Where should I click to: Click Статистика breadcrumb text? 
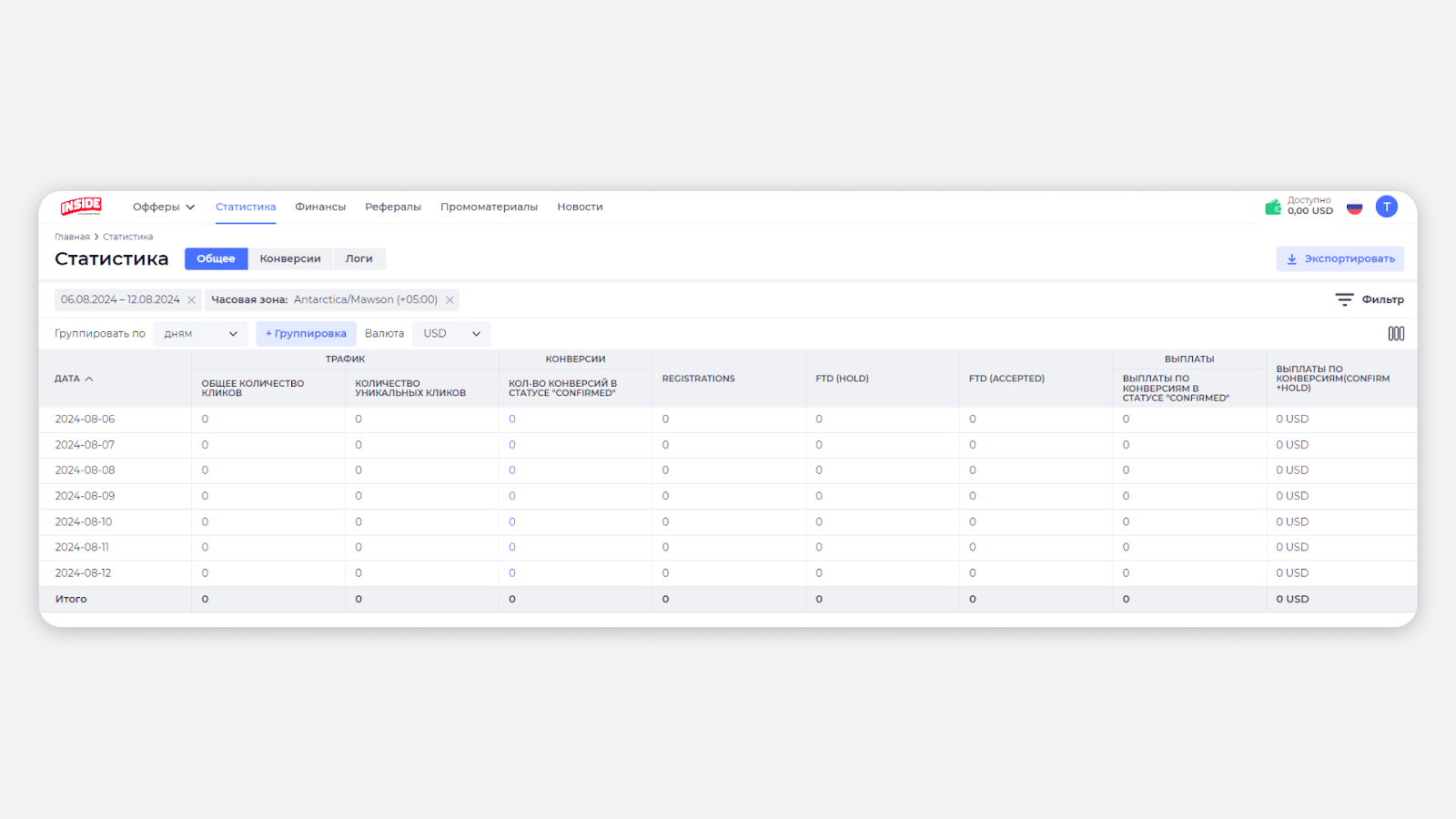[x=127, y=237]
